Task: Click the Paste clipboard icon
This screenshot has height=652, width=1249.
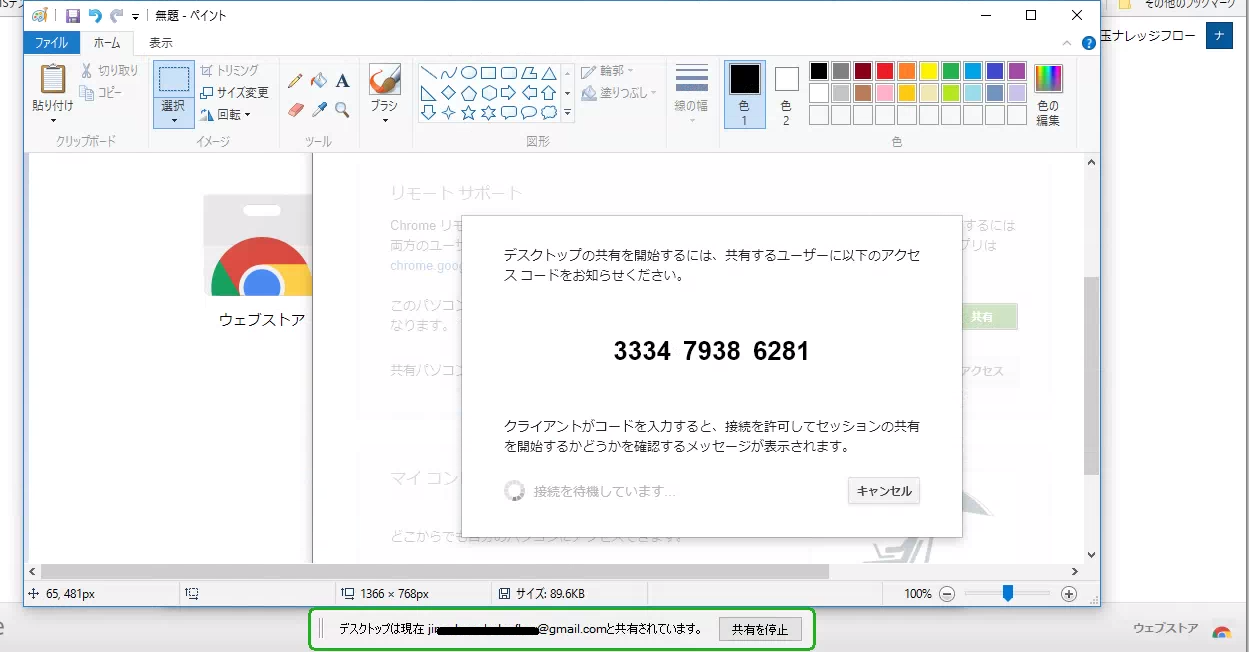Action: [52, 80]
